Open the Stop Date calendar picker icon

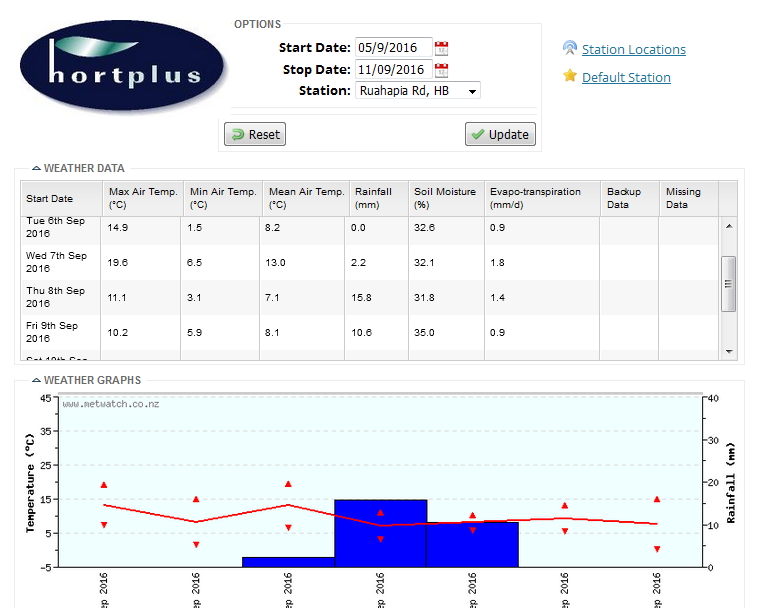(x=441, y=70)
